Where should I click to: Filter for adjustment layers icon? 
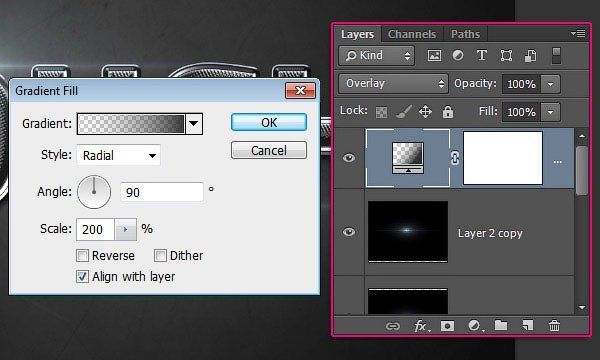458,55
